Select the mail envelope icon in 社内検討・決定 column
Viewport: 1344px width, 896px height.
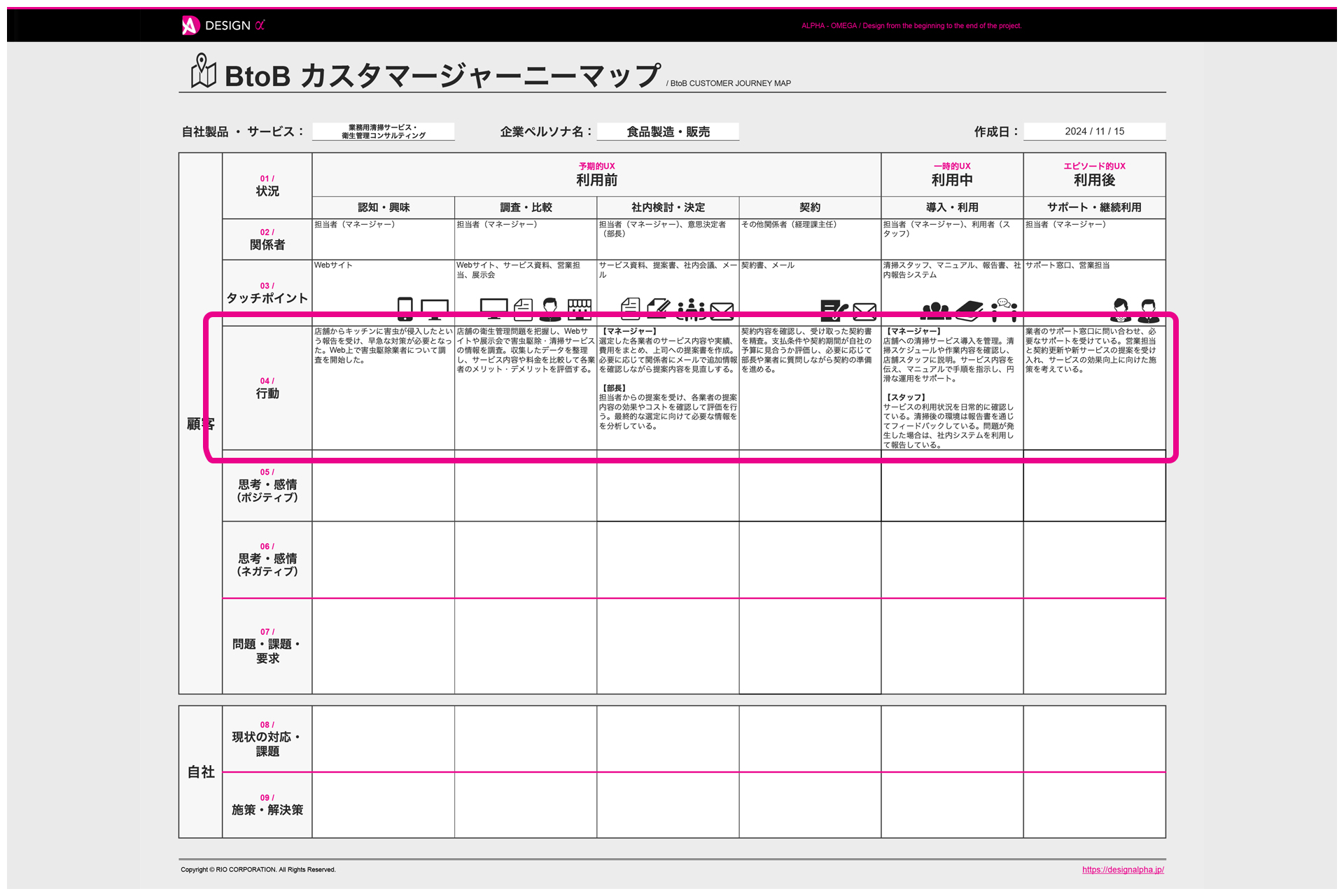click(722, 311)
